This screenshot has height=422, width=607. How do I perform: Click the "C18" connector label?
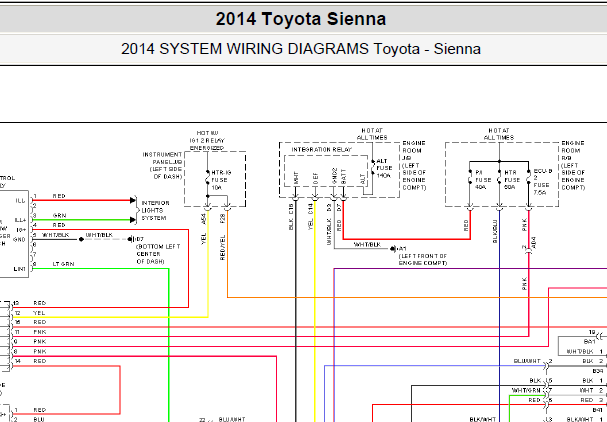coord(291,209)
